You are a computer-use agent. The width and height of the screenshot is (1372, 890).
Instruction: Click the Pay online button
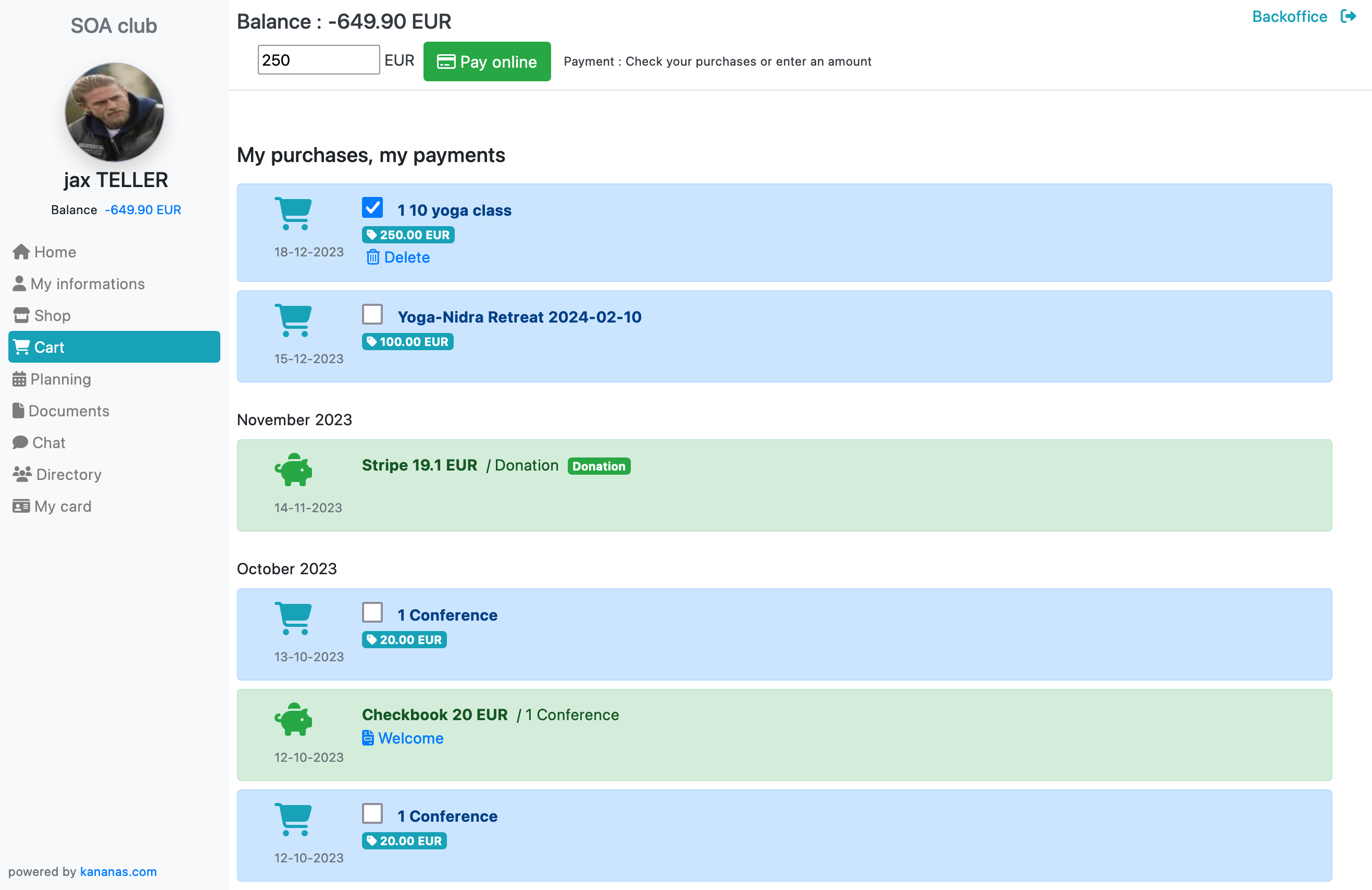tap(487, 61)
